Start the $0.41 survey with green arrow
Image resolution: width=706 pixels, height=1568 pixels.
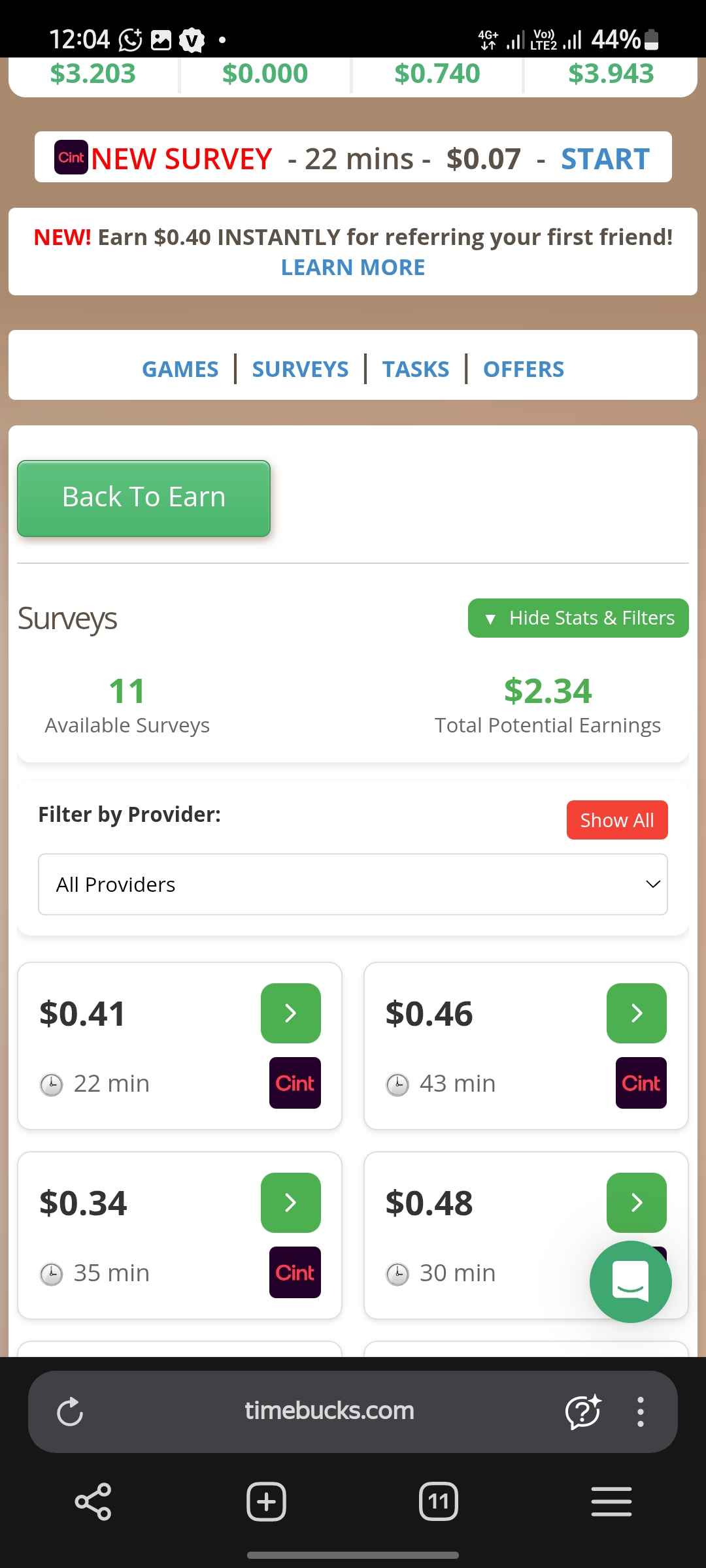point(291,1013)
